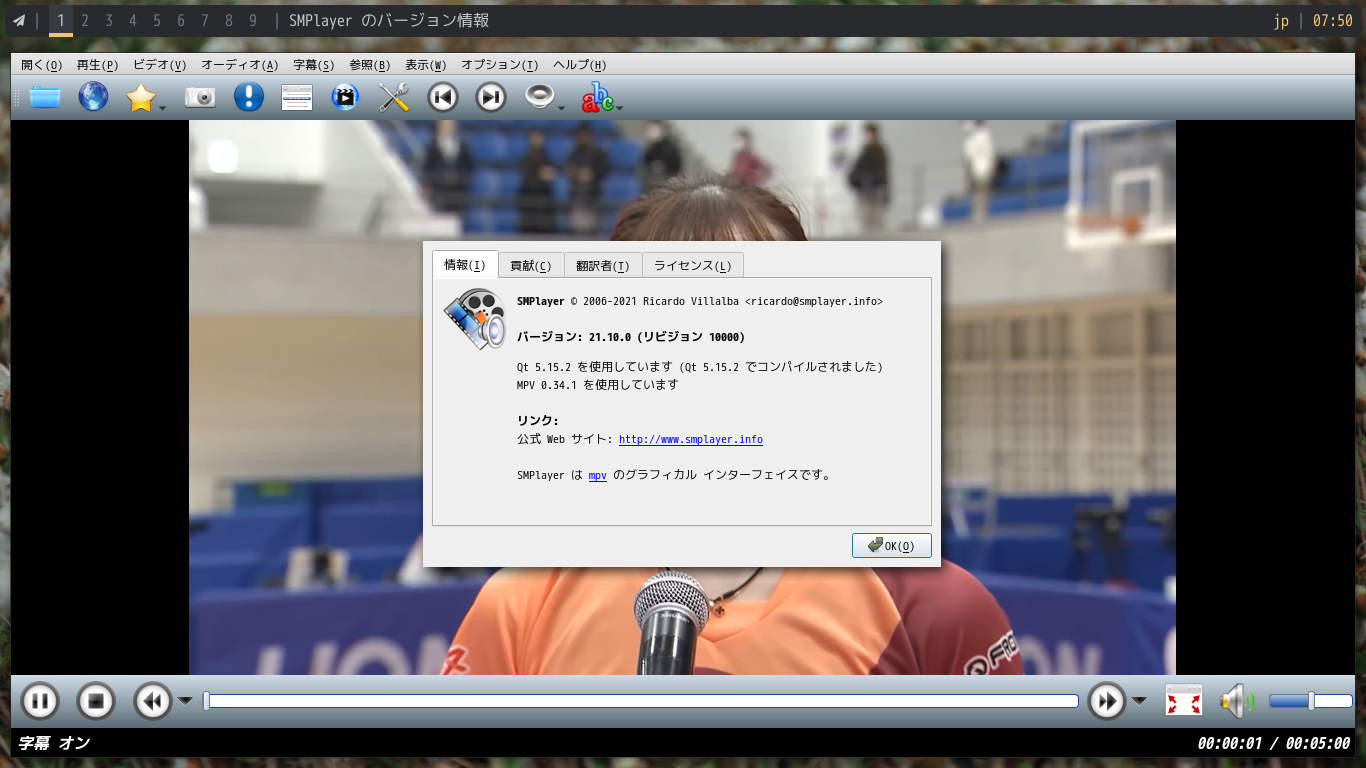Stop playback with the stop button
The height and width of the screenshot is (768, 1366).
tap(96, 701)
